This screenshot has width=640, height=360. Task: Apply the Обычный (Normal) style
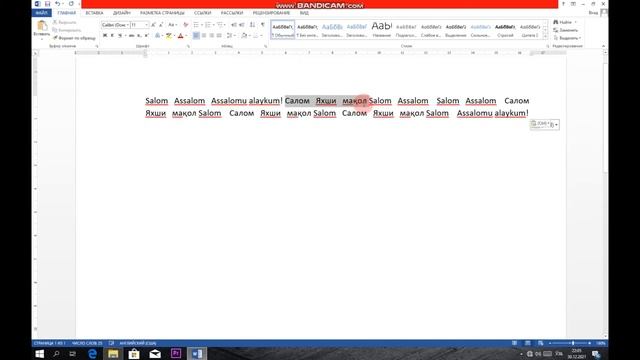[x=282, y=30]
